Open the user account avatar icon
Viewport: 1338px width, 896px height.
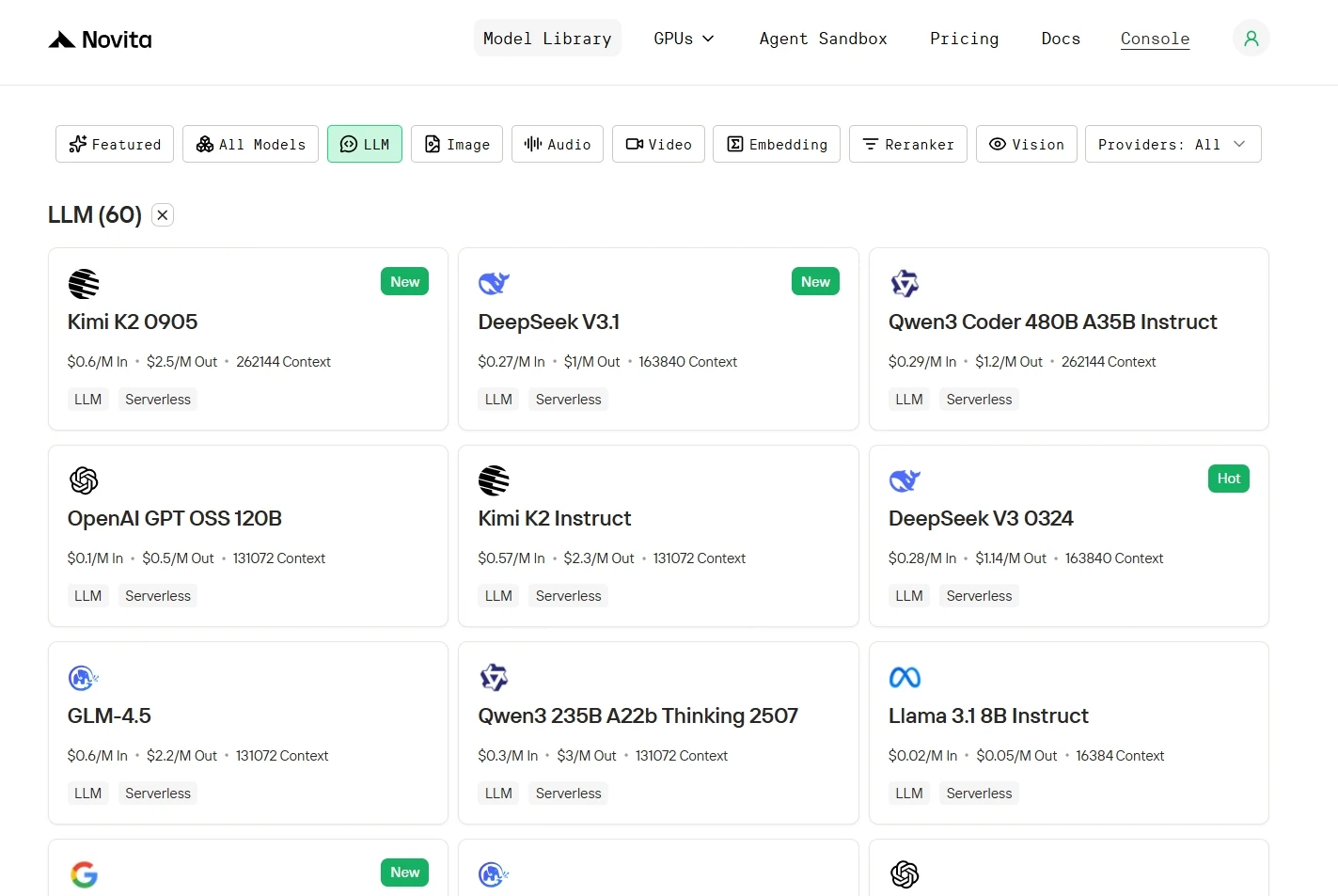[x=1251, y=39]
